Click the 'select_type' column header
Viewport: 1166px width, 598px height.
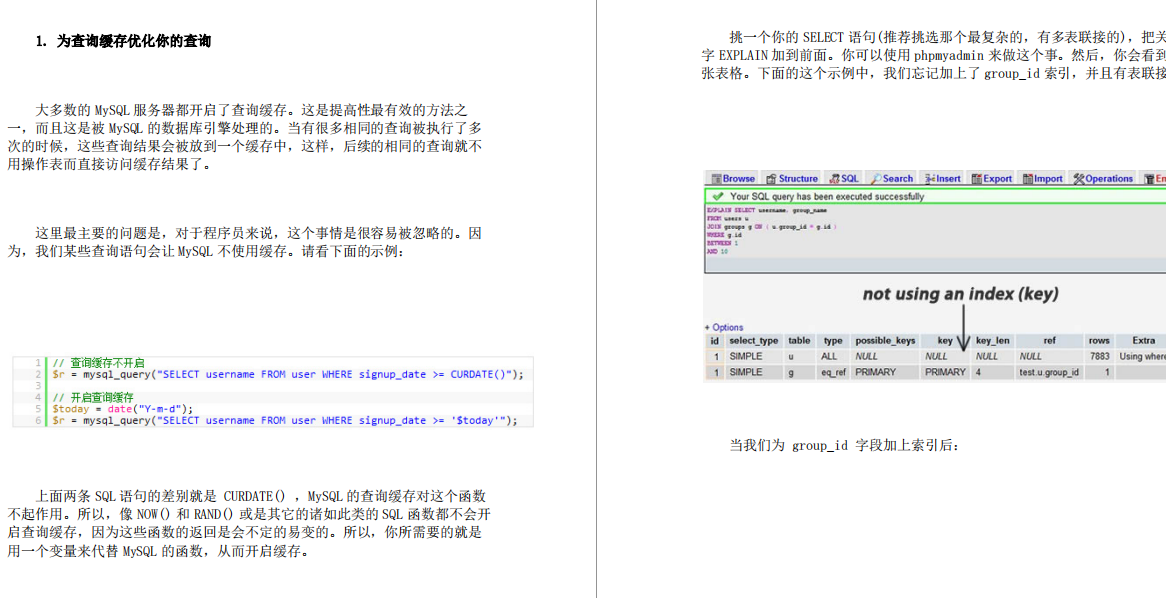click(753, 341)
